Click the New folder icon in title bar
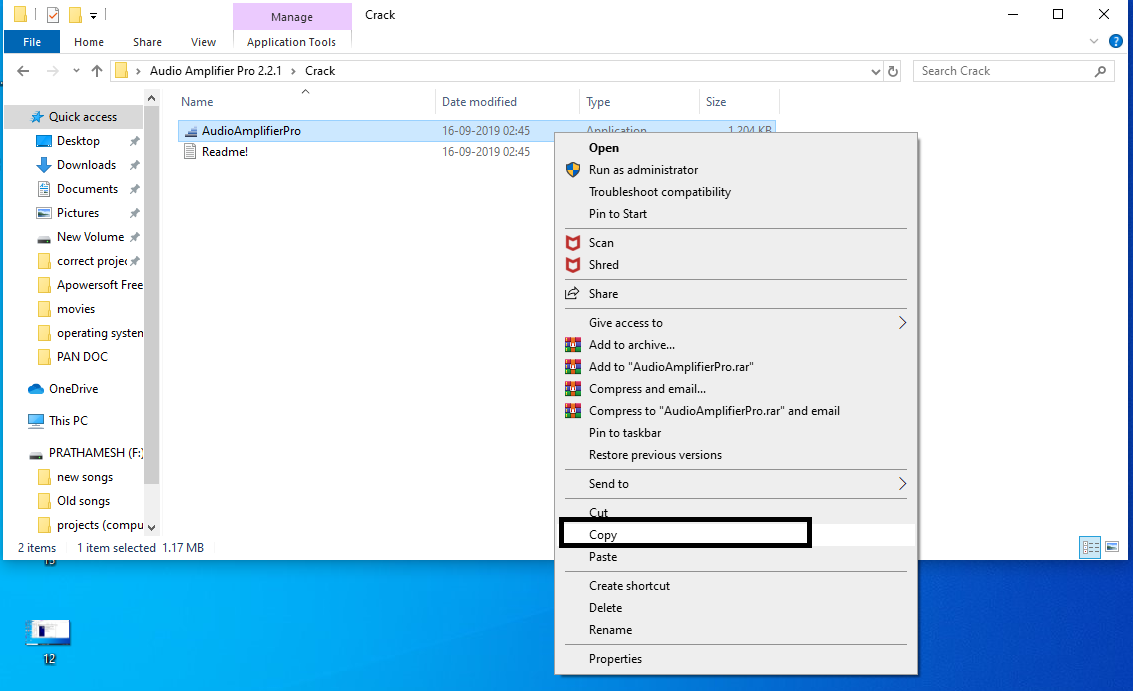The image size is (1133, 691). [75, 14]
